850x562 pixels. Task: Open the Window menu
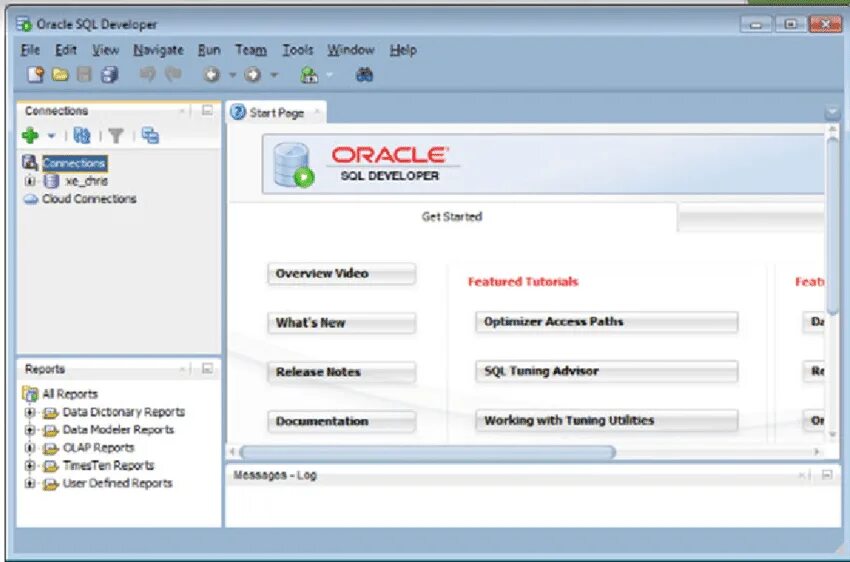[351, 50]
